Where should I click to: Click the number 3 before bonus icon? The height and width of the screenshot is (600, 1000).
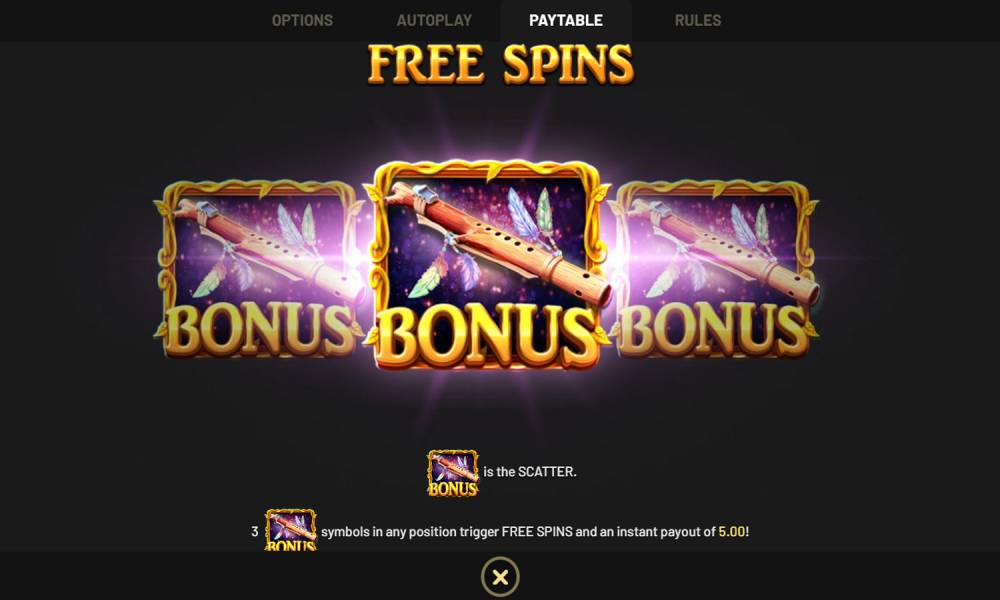click(255, 532)
